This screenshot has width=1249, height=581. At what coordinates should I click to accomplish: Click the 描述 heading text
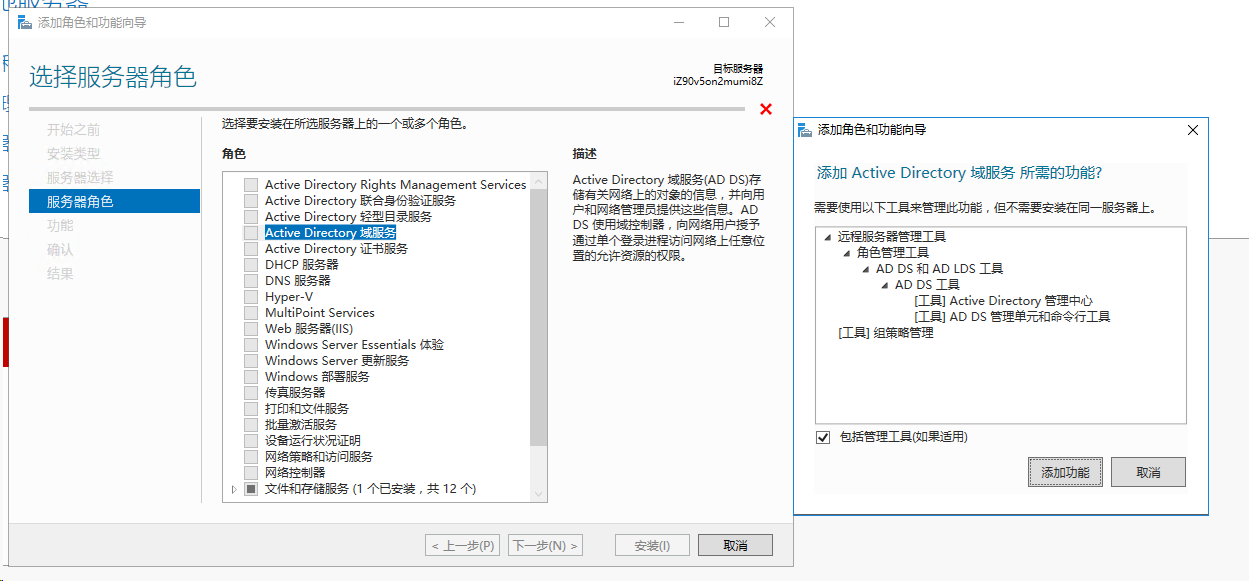pyautogui.click(x=585, y=154)
